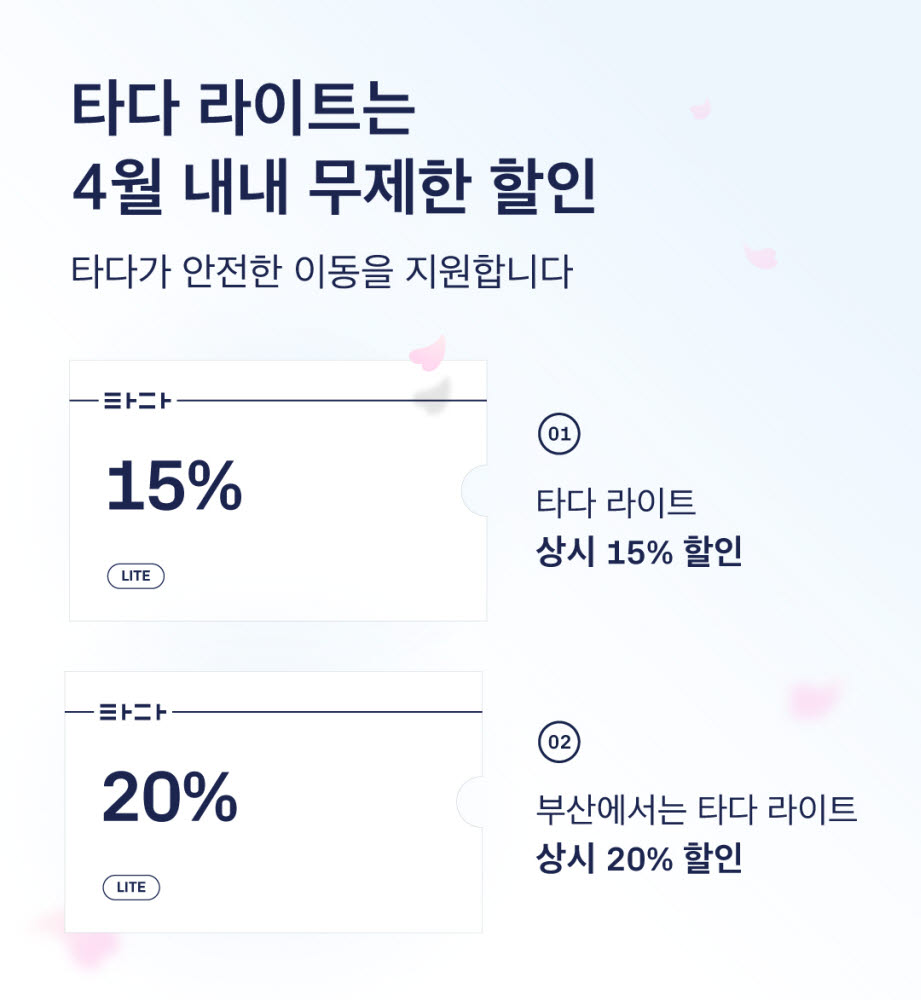Click the '상시 20% 할인' text
The image size is (921, 1000).
[x=639, y=858]
